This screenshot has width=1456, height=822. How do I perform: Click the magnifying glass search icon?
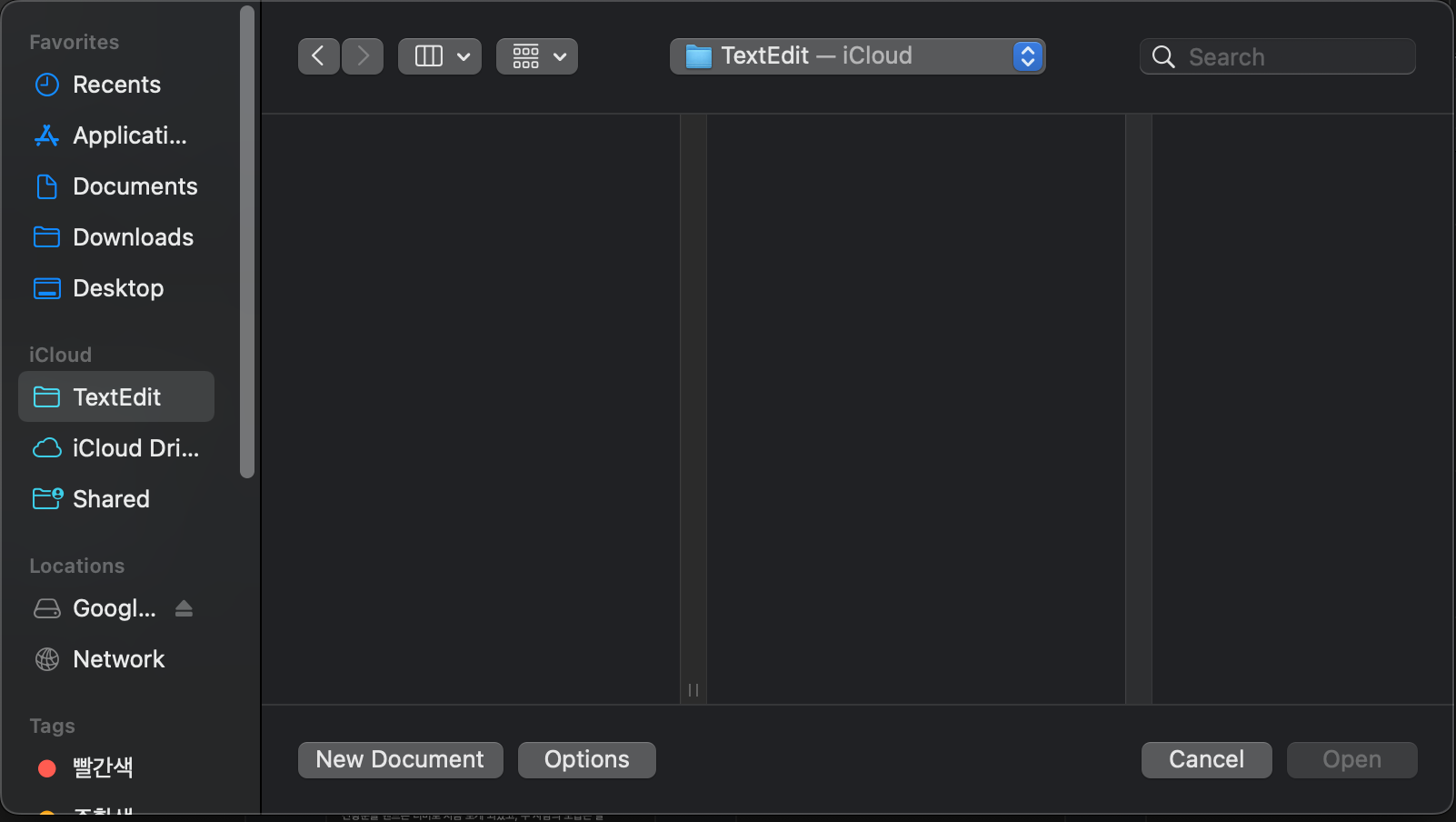(1163, 56)
